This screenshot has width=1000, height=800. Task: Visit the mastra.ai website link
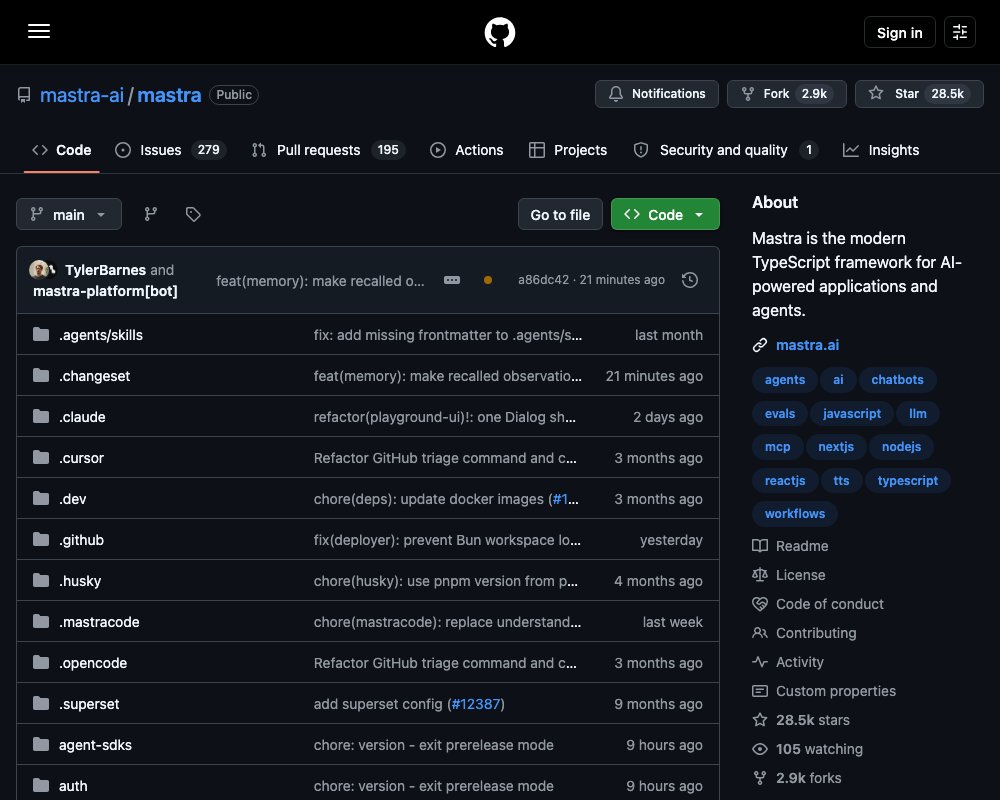point(807,345)
